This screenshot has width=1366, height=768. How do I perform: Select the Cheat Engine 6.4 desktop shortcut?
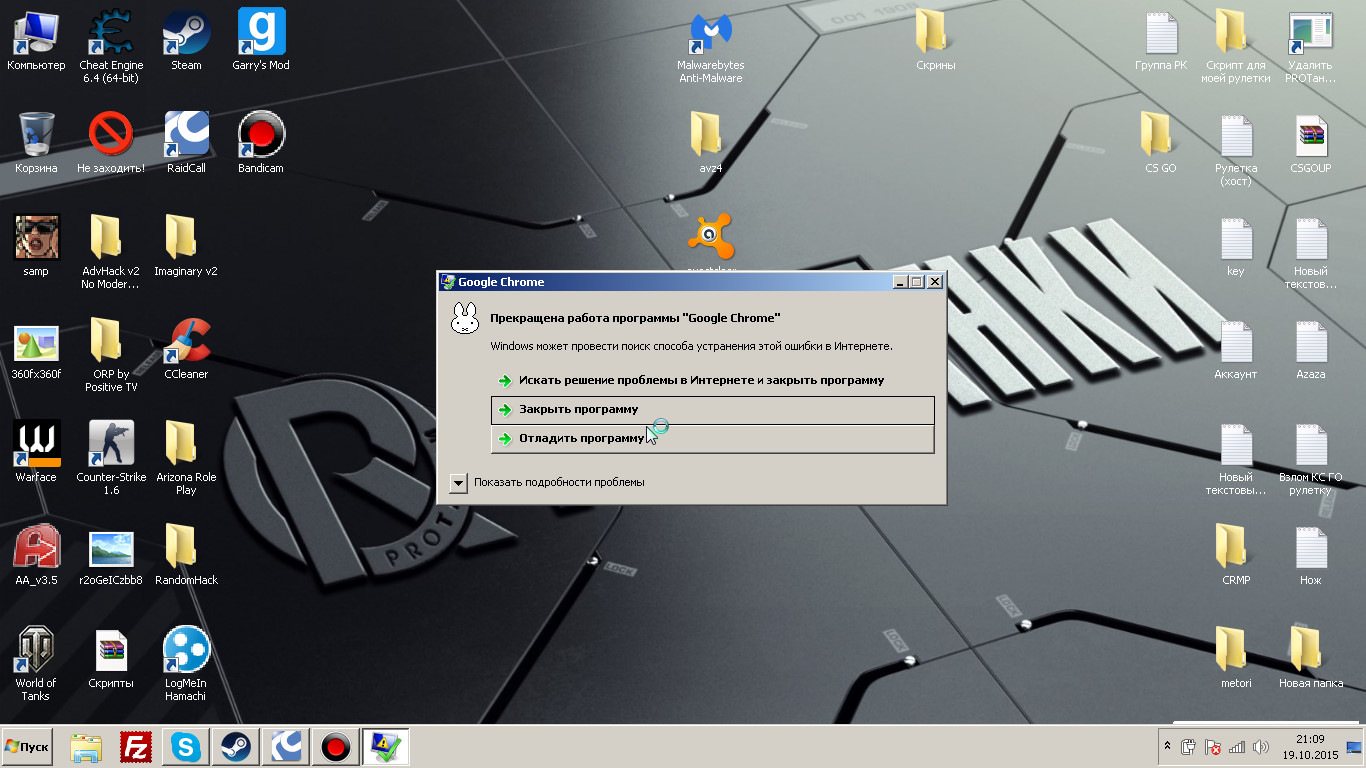(110, 46)
